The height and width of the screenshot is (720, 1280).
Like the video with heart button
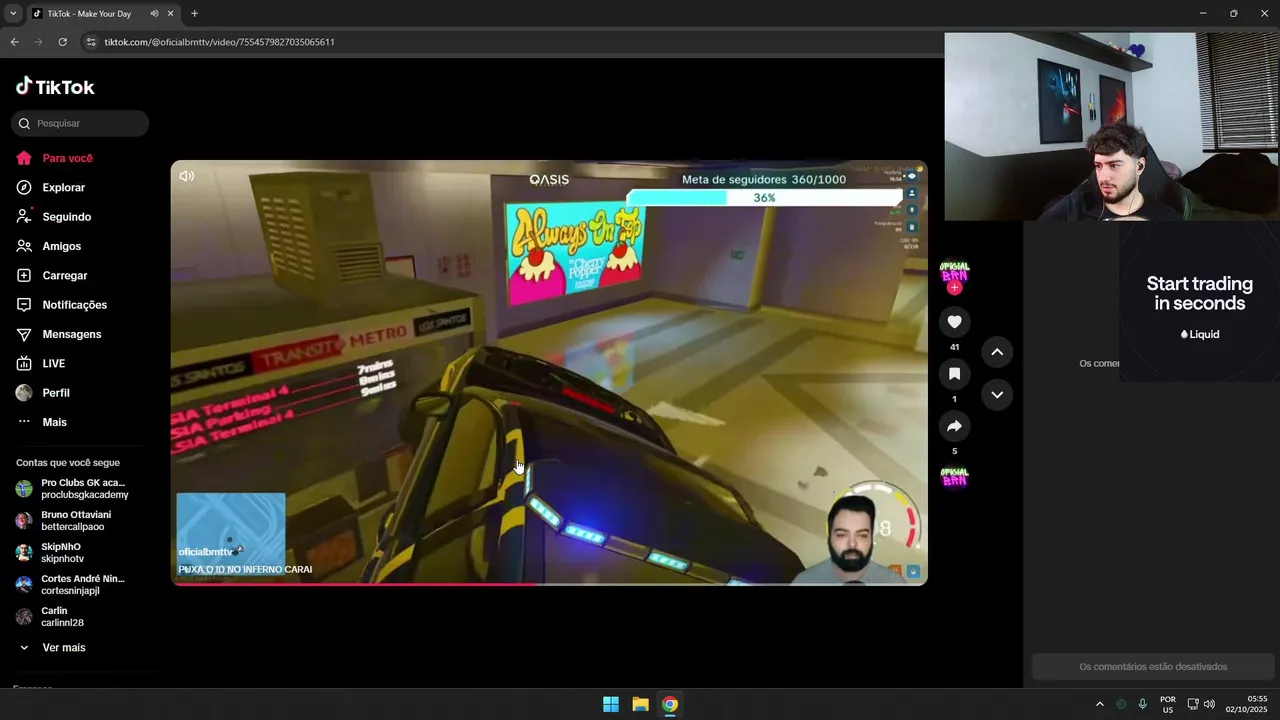[x=954, y=322]
